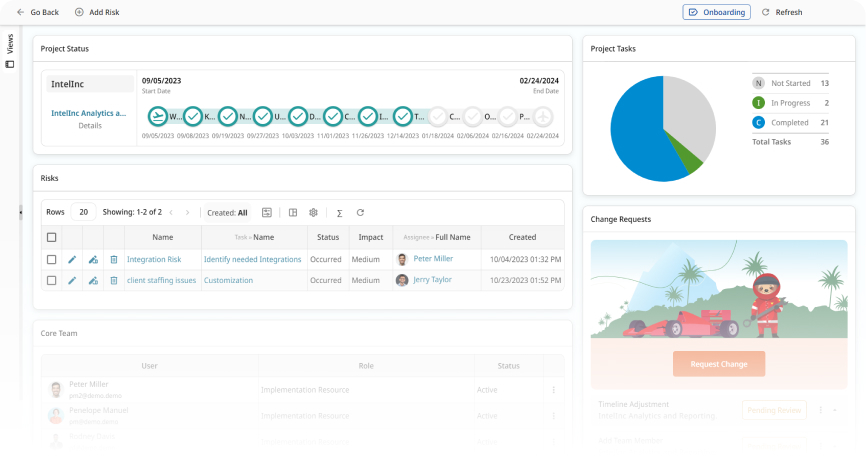Screen dimensions: 866x458
Task: Click Add Risk in top bar
Action: pos(97,12)
